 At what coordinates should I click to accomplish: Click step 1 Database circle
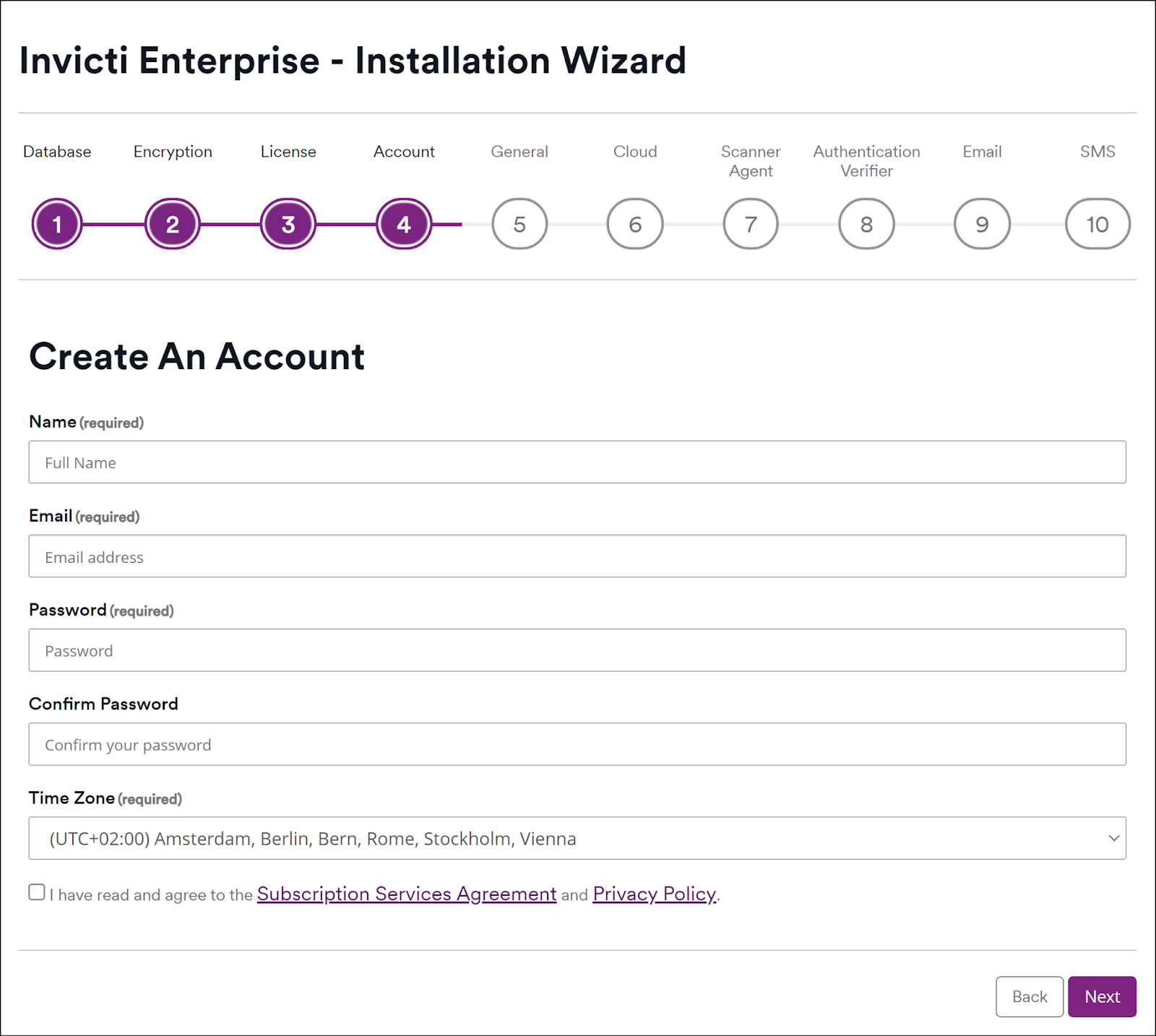pyautogui.click(x=57, y=224)
